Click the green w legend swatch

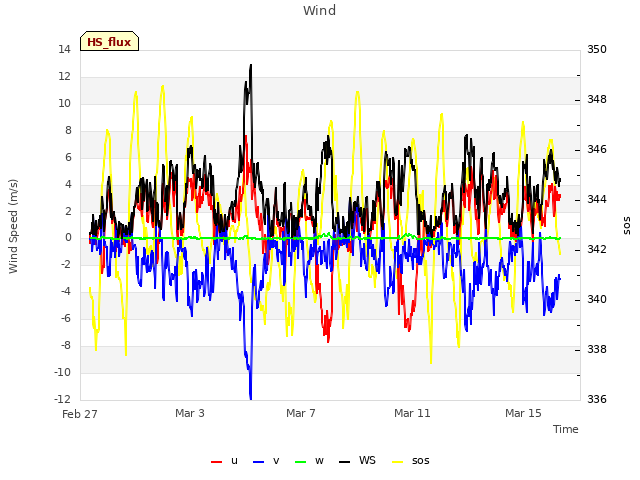click(x=300, y=462)
